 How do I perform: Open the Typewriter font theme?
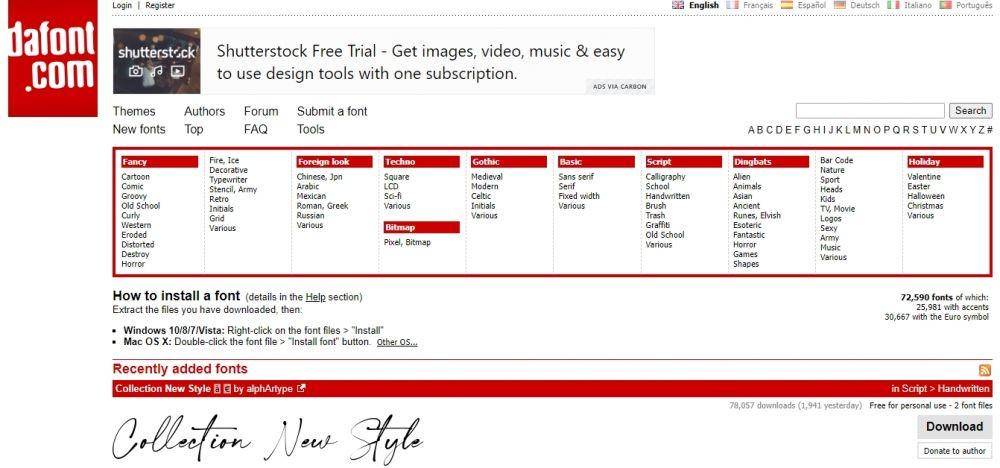click(228, 180)
